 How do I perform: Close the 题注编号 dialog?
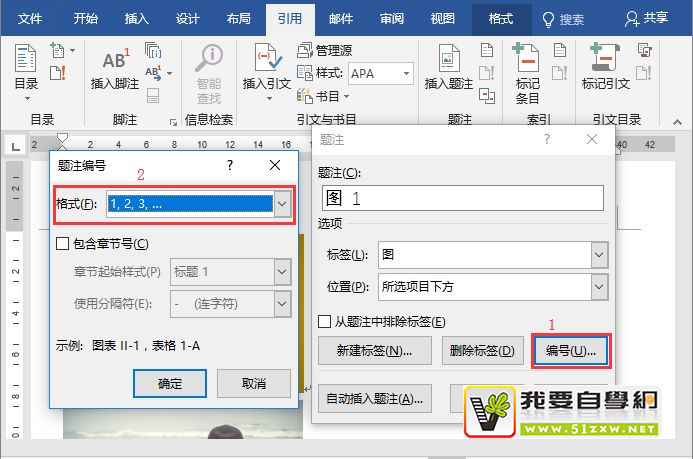click(275, 165)
